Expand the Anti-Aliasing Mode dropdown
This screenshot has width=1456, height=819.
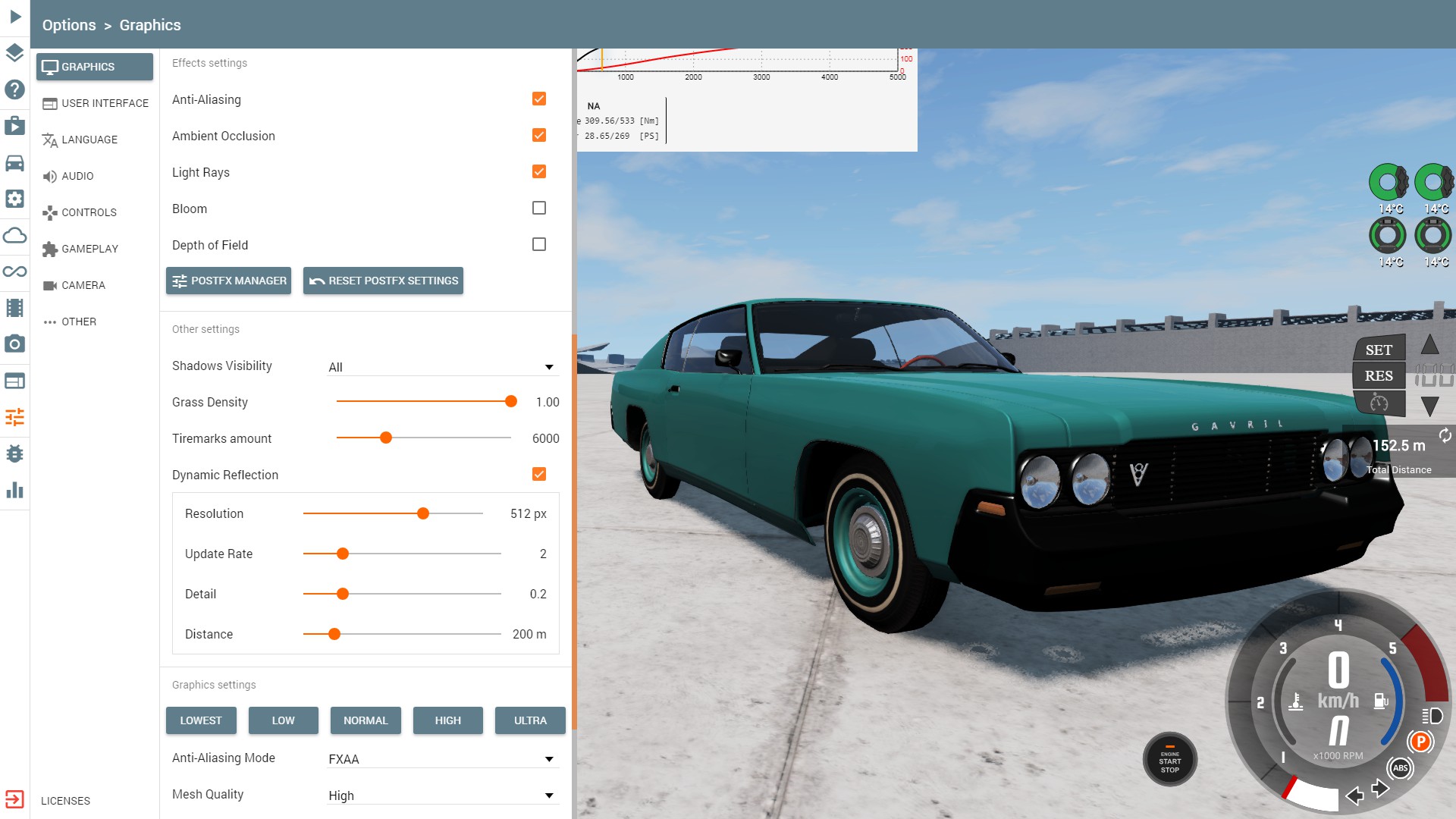[x=442, y=759]
